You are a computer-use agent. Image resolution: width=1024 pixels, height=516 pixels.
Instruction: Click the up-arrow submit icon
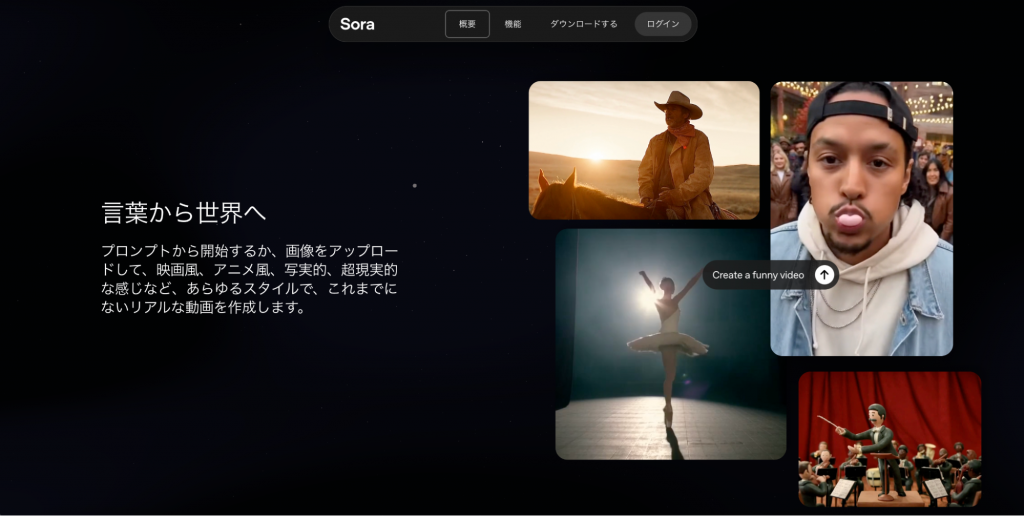tap(824, 275)
